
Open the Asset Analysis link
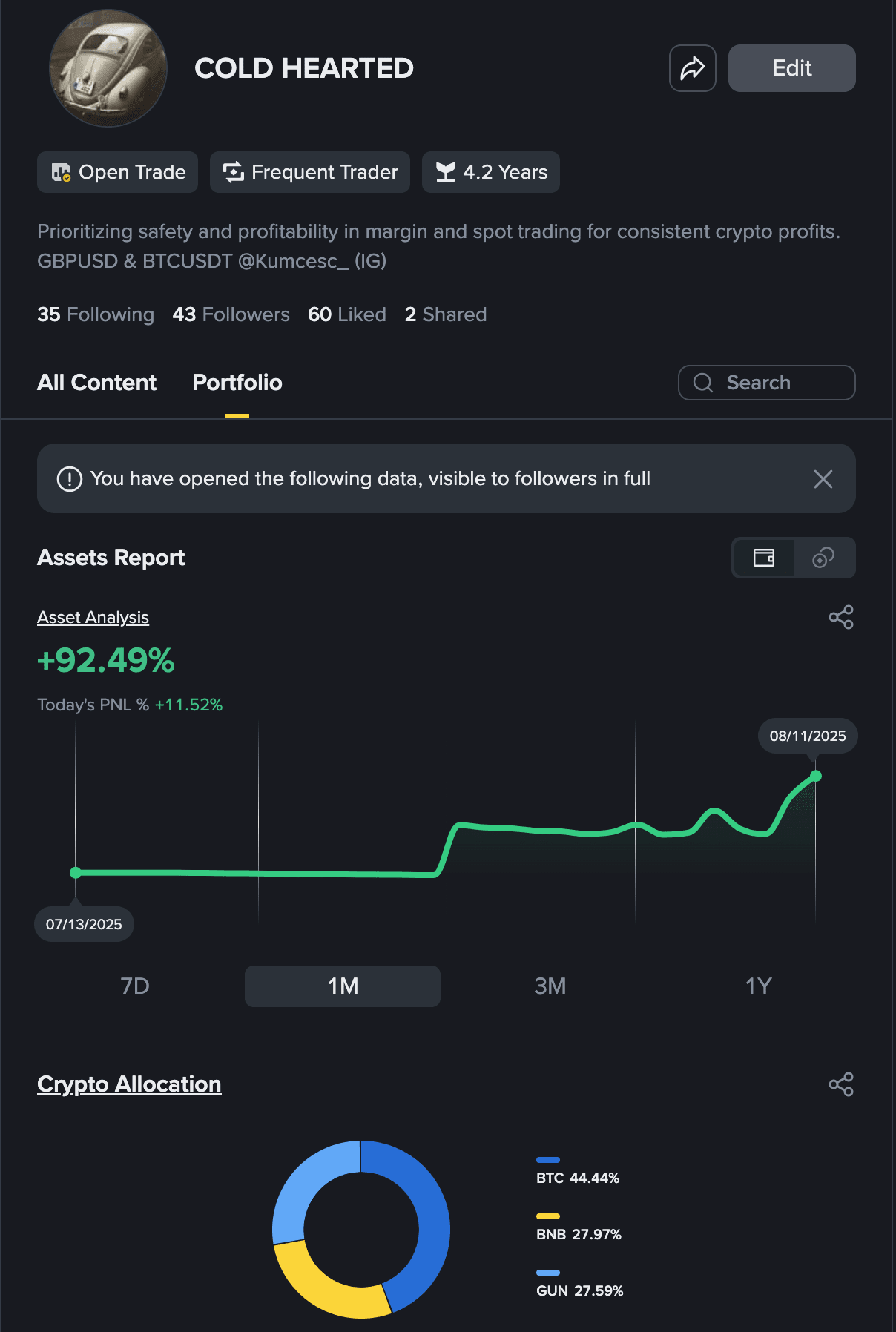tap(93, 617)
